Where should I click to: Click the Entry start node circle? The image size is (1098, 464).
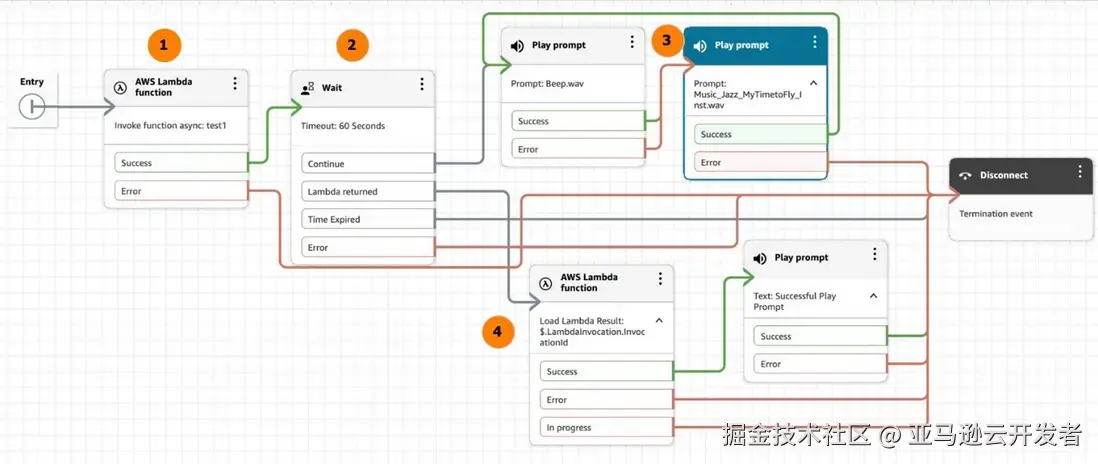(x=32, y=107)
